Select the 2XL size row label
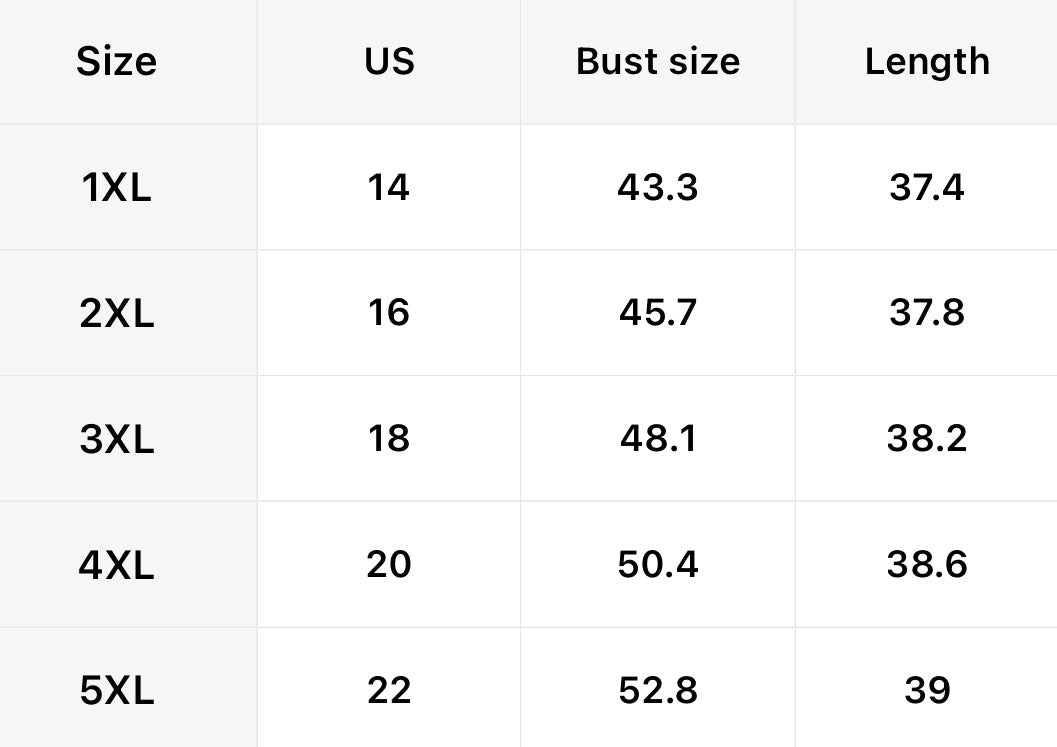The height and width of the screenshot is (747, 1057). click(x=117, y=314)
